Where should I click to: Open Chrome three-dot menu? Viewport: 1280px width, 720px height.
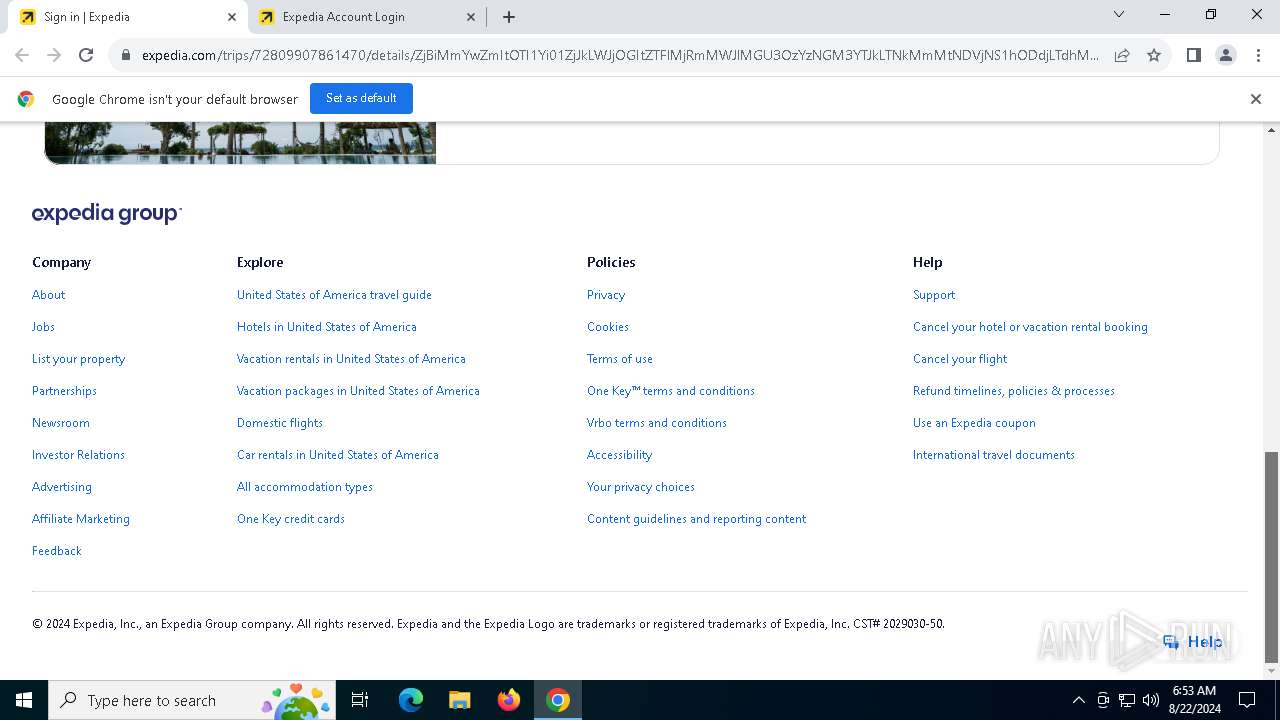pyautogui.click(x=1258, y=55)
